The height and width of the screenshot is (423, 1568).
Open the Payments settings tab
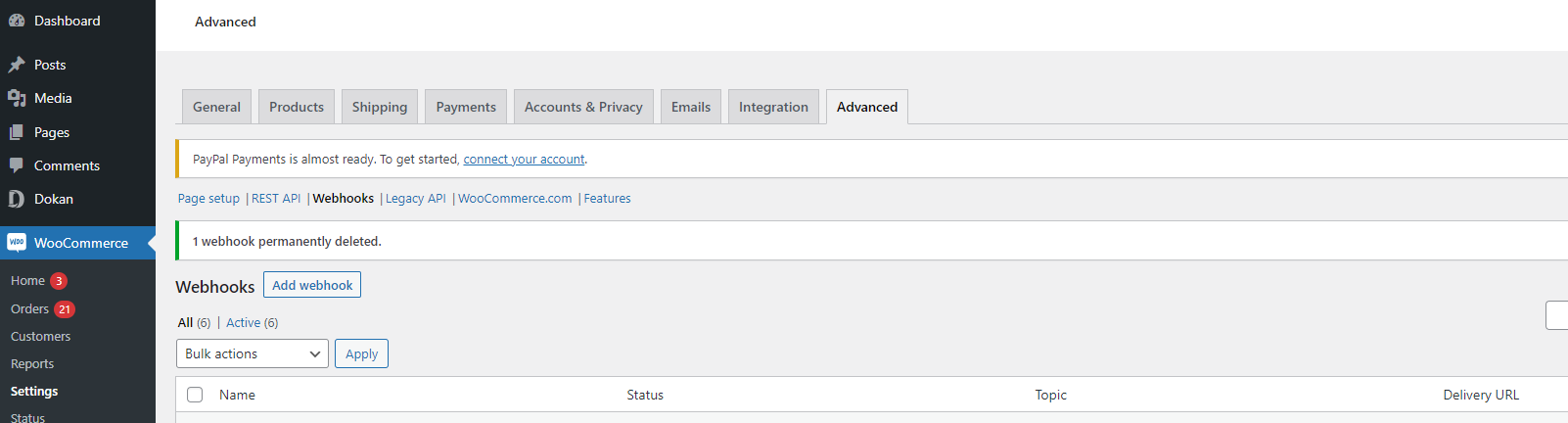click(x=466, y=107)
